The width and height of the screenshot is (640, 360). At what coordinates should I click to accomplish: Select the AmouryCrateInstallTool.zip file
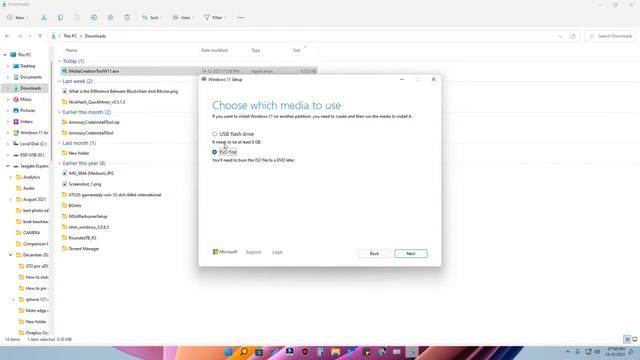tap(94, 122)
